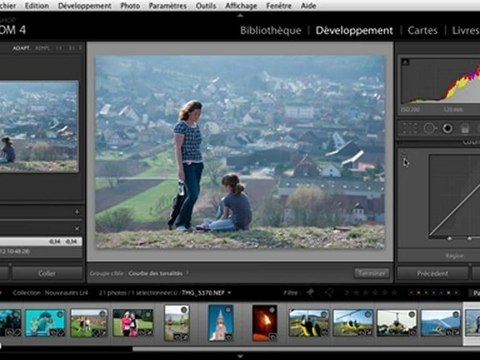The height and width of the screenshot is (360, 480).
Task: Click the main photo of woman and girl
Action: [240, 152]
